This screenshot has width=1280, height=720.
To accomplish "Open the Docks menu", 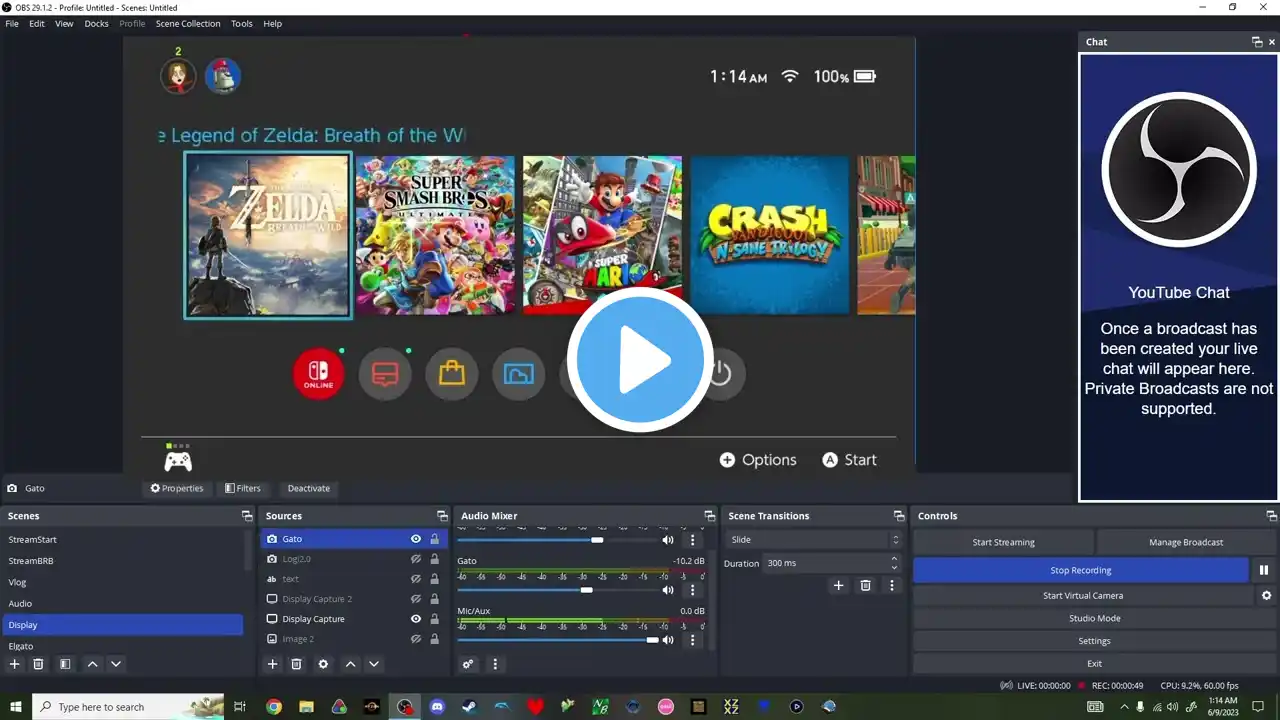I will coord(97,23).
